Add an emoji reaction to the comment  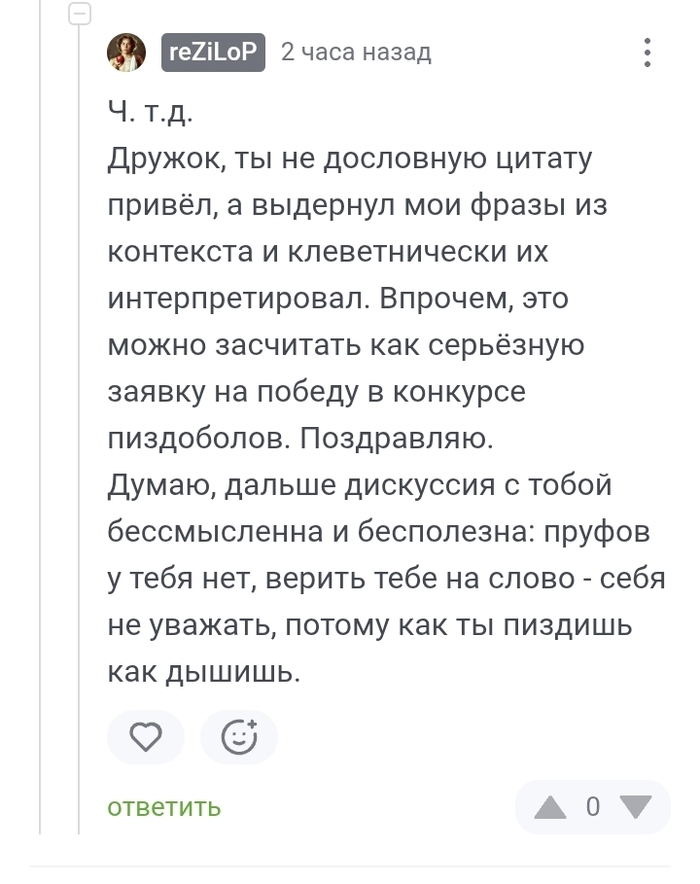(x=239, y=738)
